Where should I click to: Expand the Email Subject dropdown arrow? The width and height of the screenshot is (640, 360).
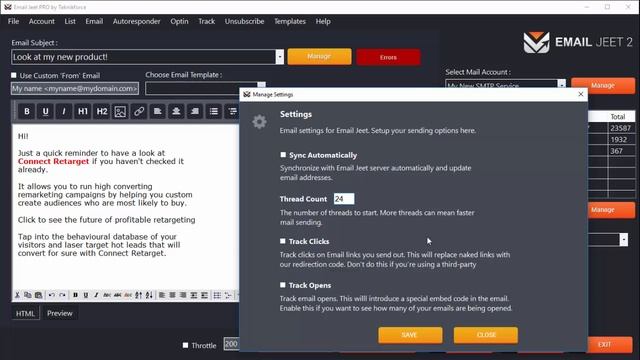coord(280,57)
